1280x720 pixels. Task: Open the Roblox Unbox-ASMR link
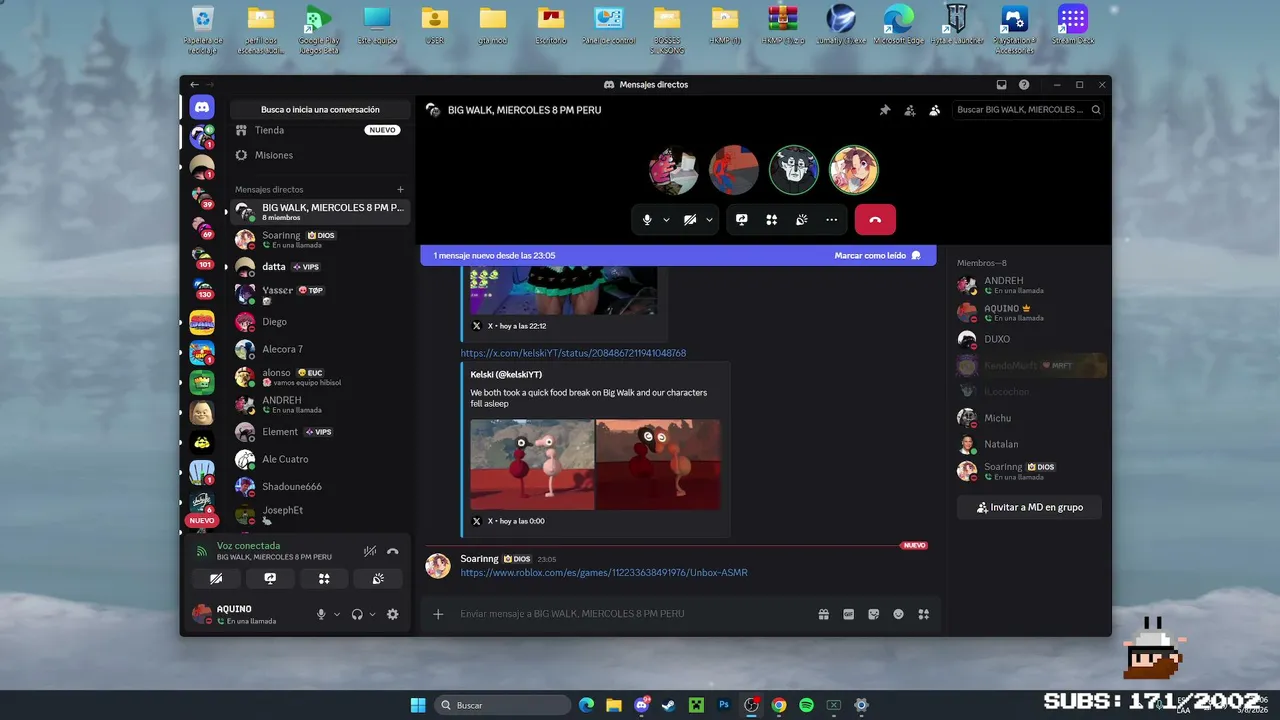(604, 573)
